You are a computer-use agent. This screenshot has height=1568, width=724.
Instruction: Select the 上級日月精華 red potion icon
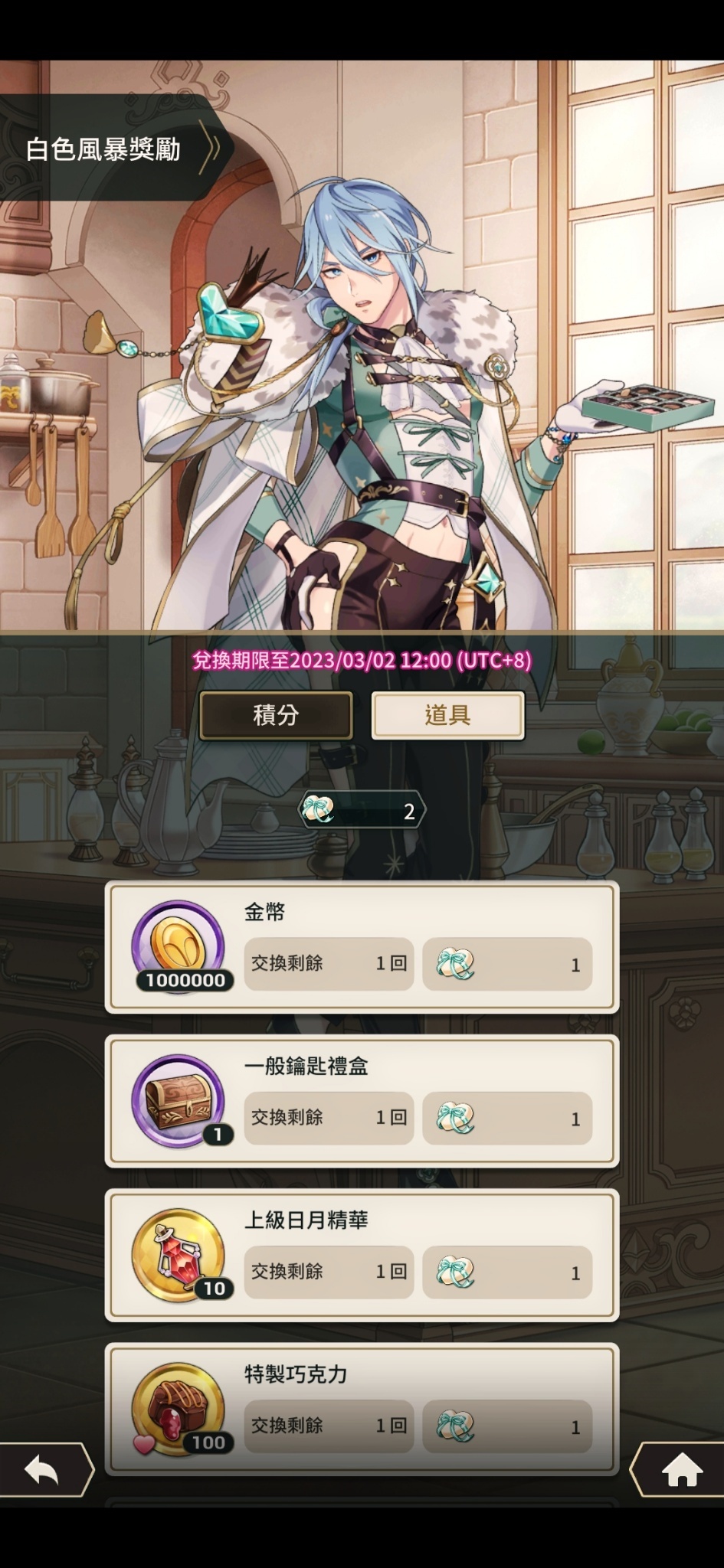tap(179, 1255)
